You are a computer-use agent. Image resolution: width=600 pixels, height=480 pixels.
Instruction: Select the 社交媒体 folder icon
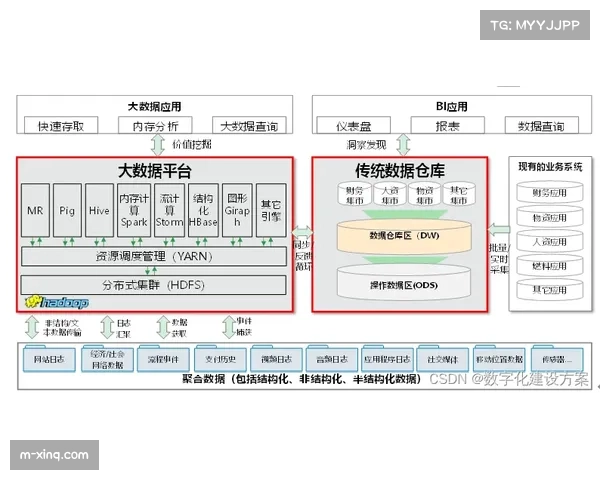pyautogui.click(x=443, y=358)
